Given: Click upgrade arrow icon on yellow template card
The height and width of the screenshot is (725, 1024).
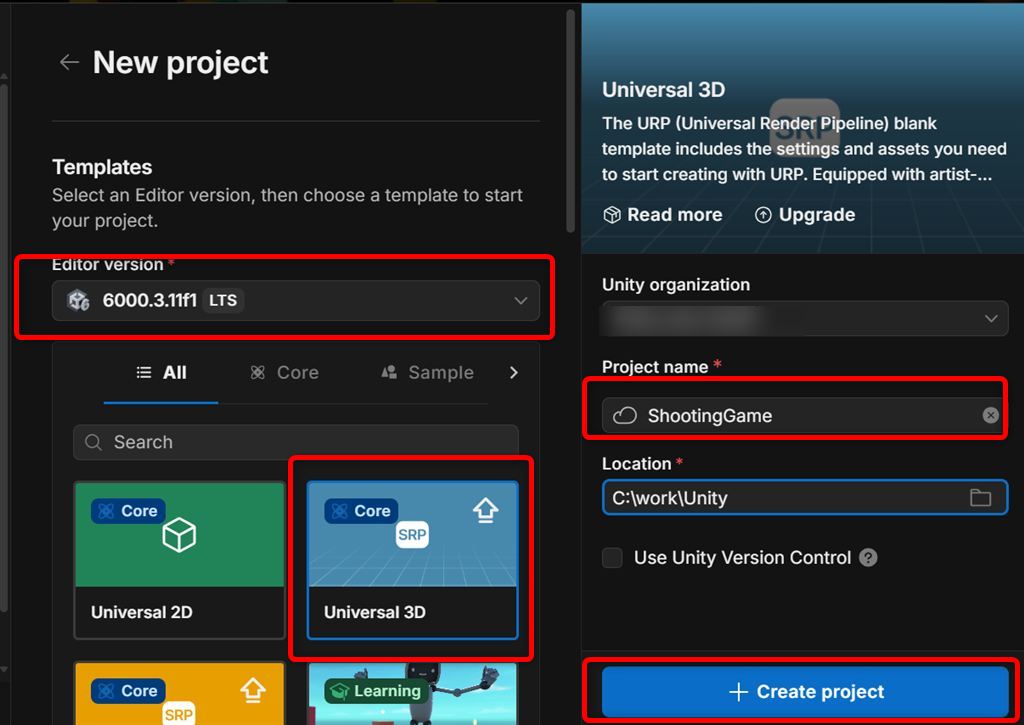Looking at the screenshot, I should 253,690.
